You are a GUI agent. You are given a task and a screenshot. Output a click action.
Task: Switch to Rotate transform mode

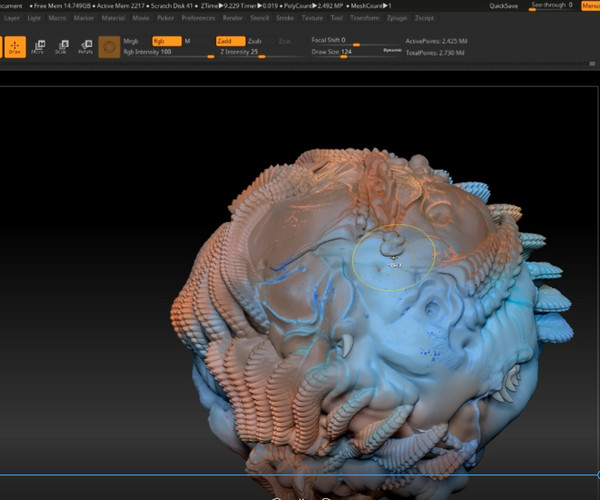pos(85,47)
